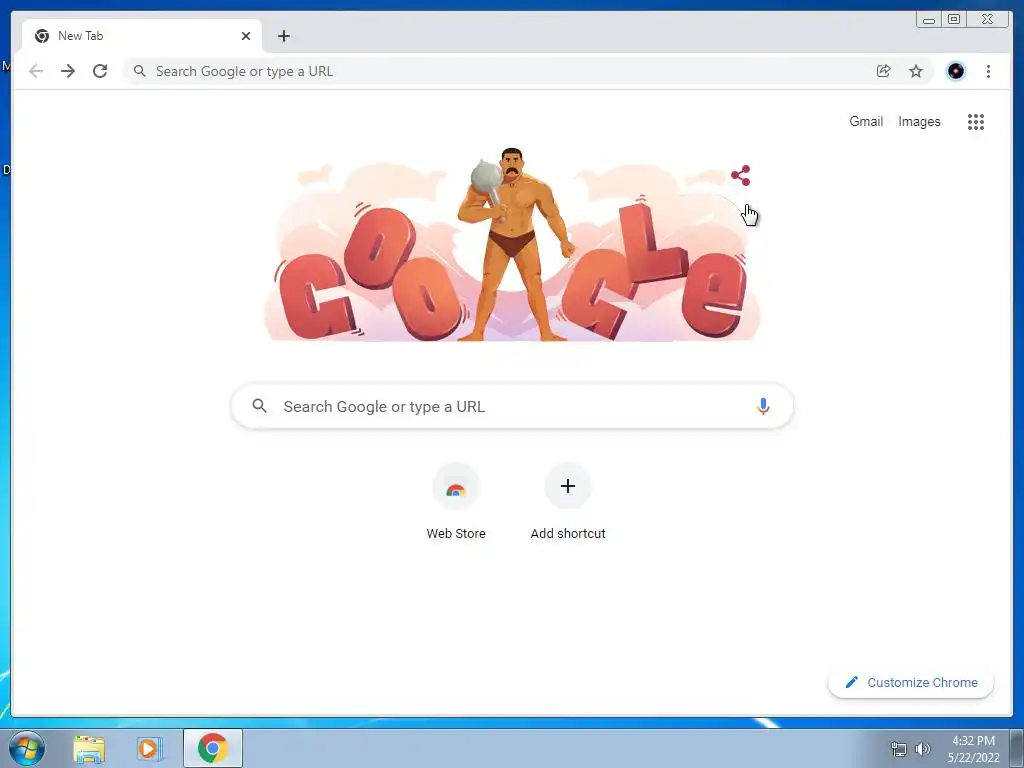The height and width of the screenshot is (768, 1024).
Task: Open the wrestler Google doodle
Action: tap(512, 244)
